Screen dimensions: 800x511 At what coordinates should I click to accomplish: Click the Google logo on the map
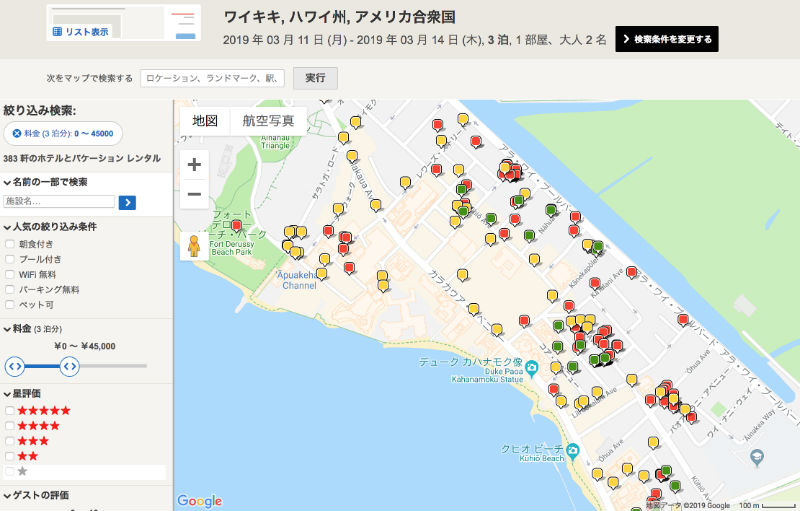(x=199, y=501)
